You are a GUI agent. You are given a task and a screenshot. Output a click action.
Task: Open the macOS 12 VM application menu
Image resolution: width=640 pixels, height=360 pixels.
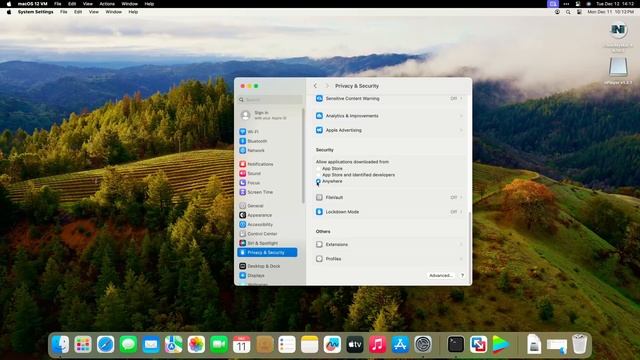[x=33, y=4]
